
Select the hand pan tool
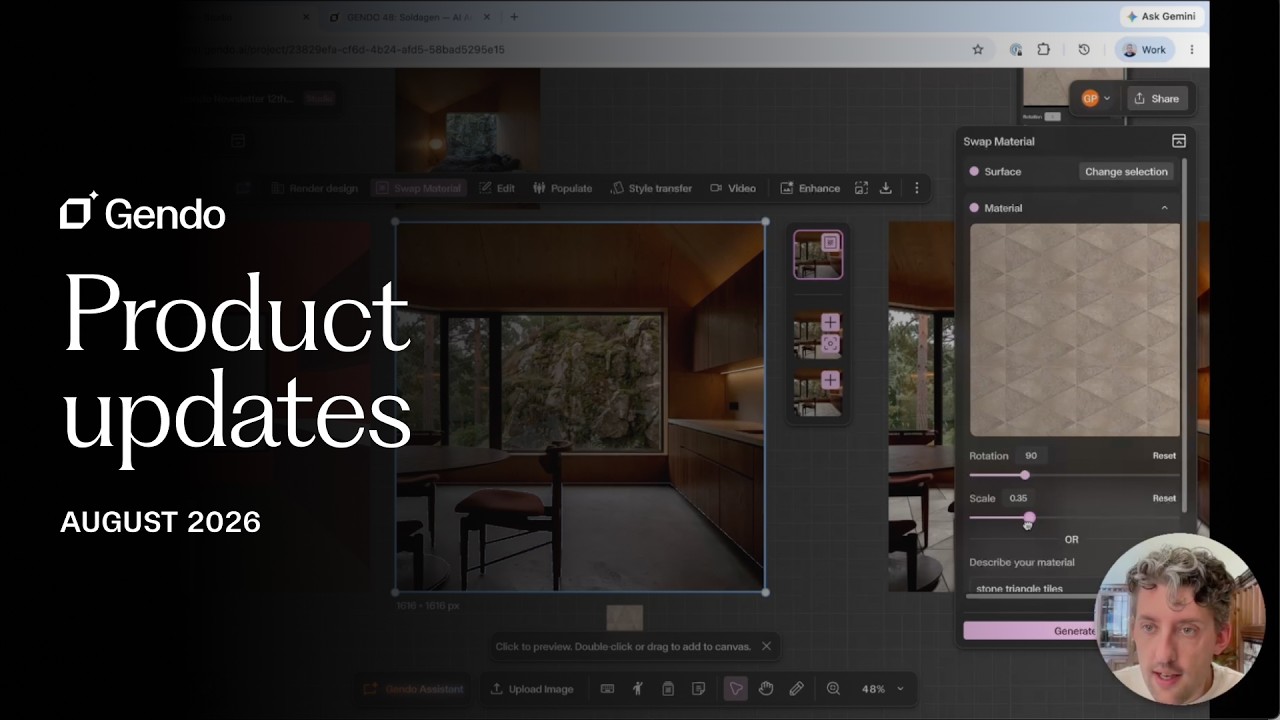(x=766, y=689)
